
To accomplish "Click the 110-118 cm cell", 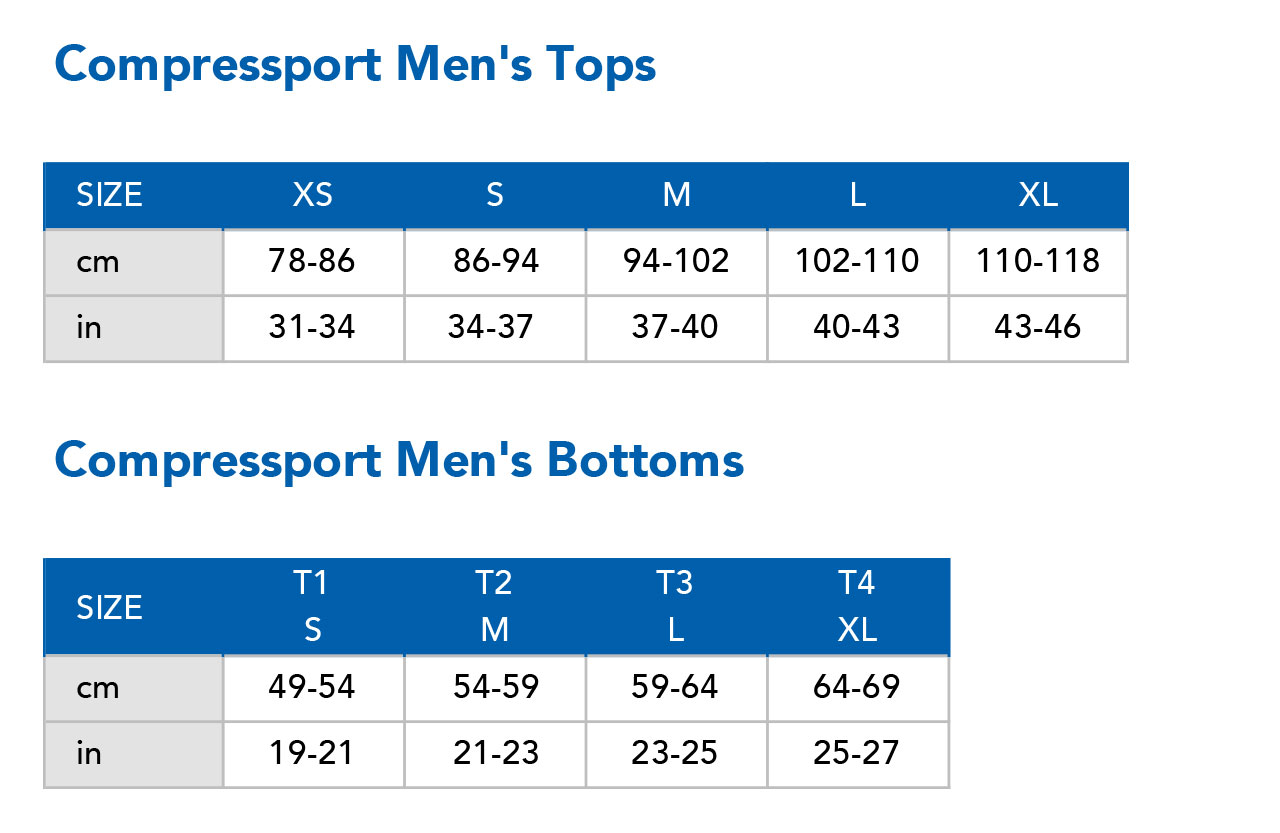I will pyautogui.click(x=1038, y=262).
